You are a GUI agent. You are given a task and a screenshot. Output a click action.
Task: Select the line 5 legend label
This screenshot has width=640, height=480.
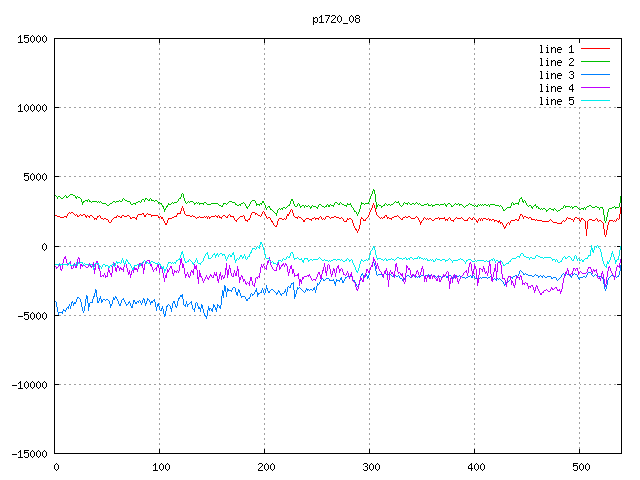point(557,101)
